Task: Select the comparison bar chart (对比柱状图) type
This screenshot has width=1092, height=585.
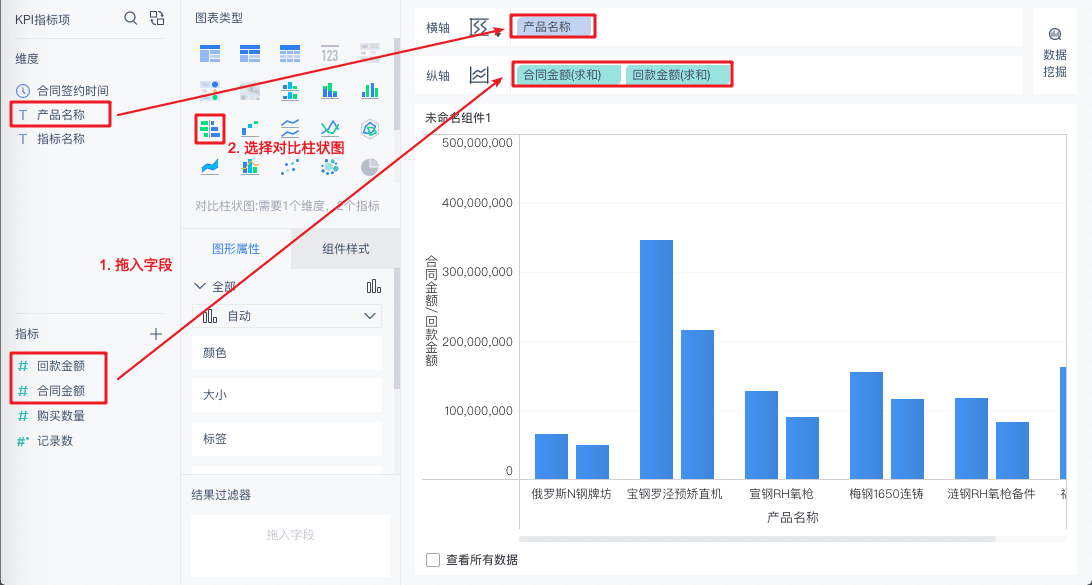Action: pyautogui.click(x=210, y=129)
